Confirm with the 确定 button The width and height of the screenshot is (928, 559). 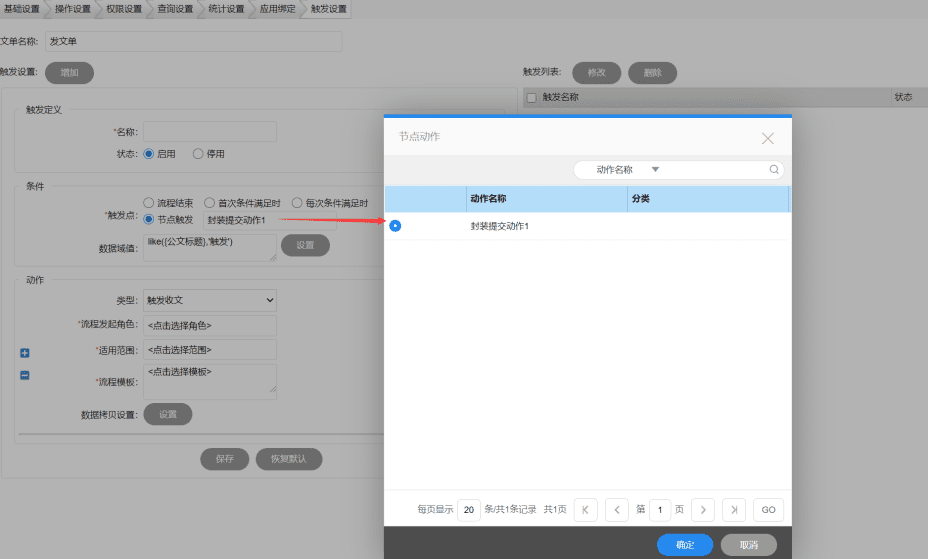pyautogui.click(x=685, y=545)
